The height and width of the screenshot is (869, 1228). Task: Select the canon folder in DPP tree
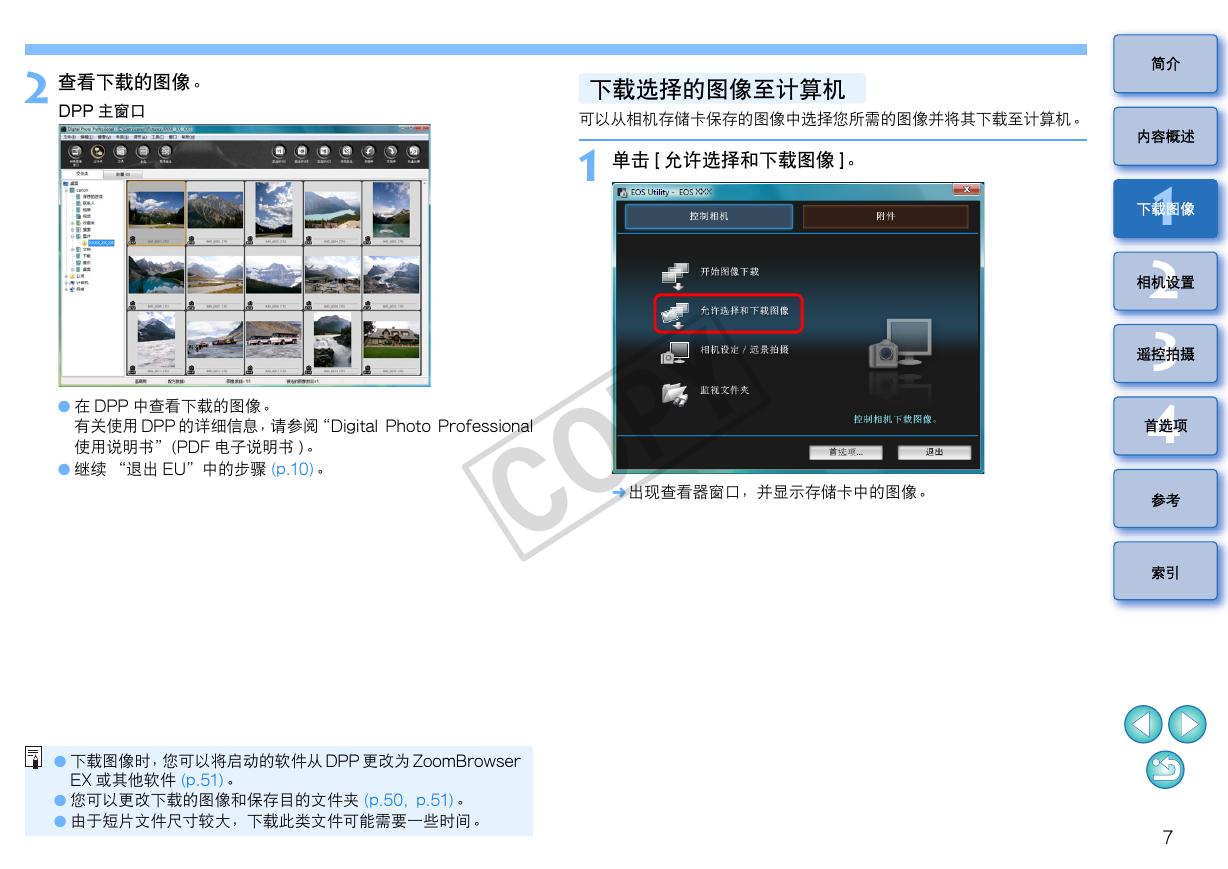point(81,190)
